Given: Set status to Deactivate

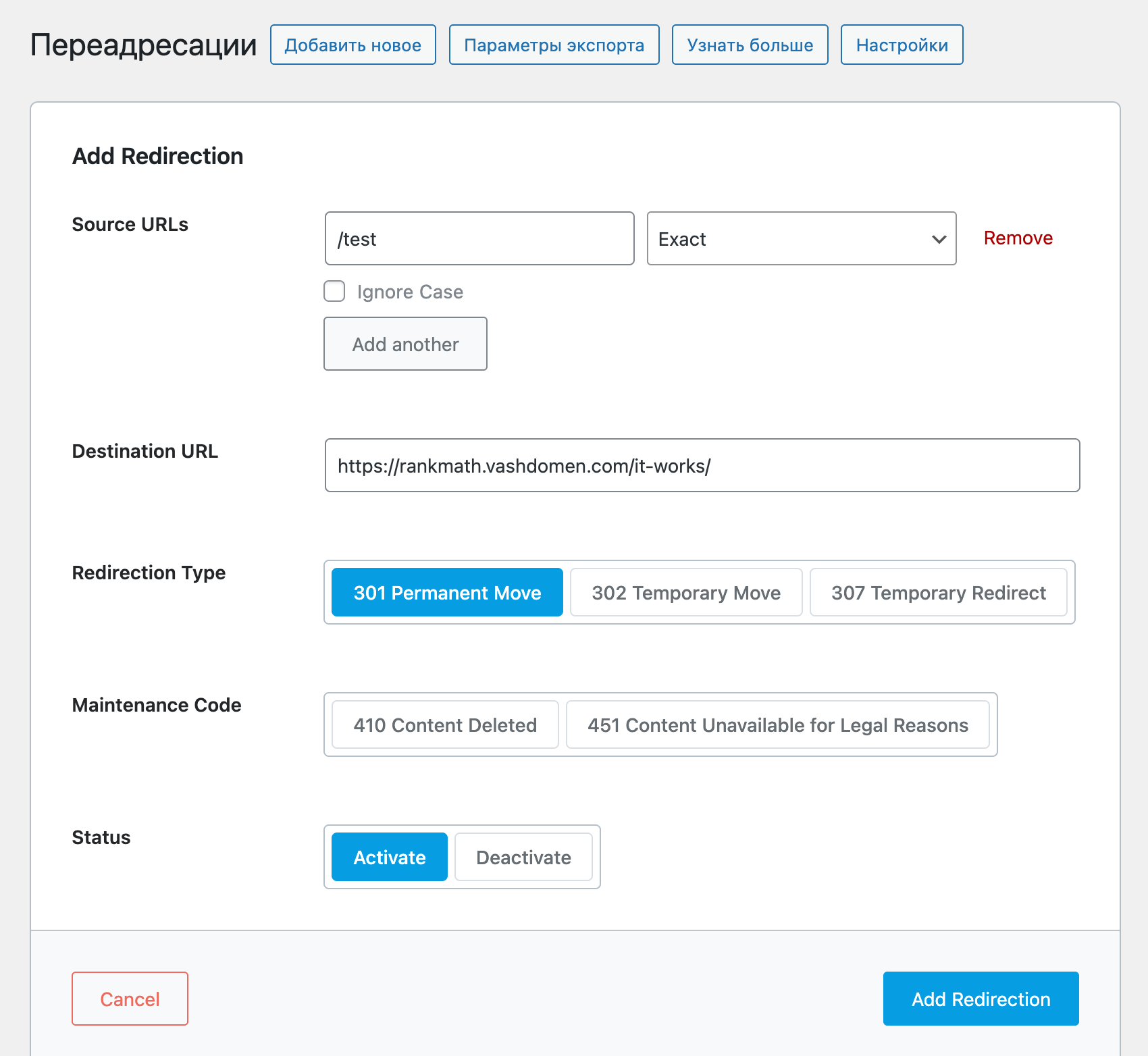Looking at the screenshot, I should coord(523,857).
